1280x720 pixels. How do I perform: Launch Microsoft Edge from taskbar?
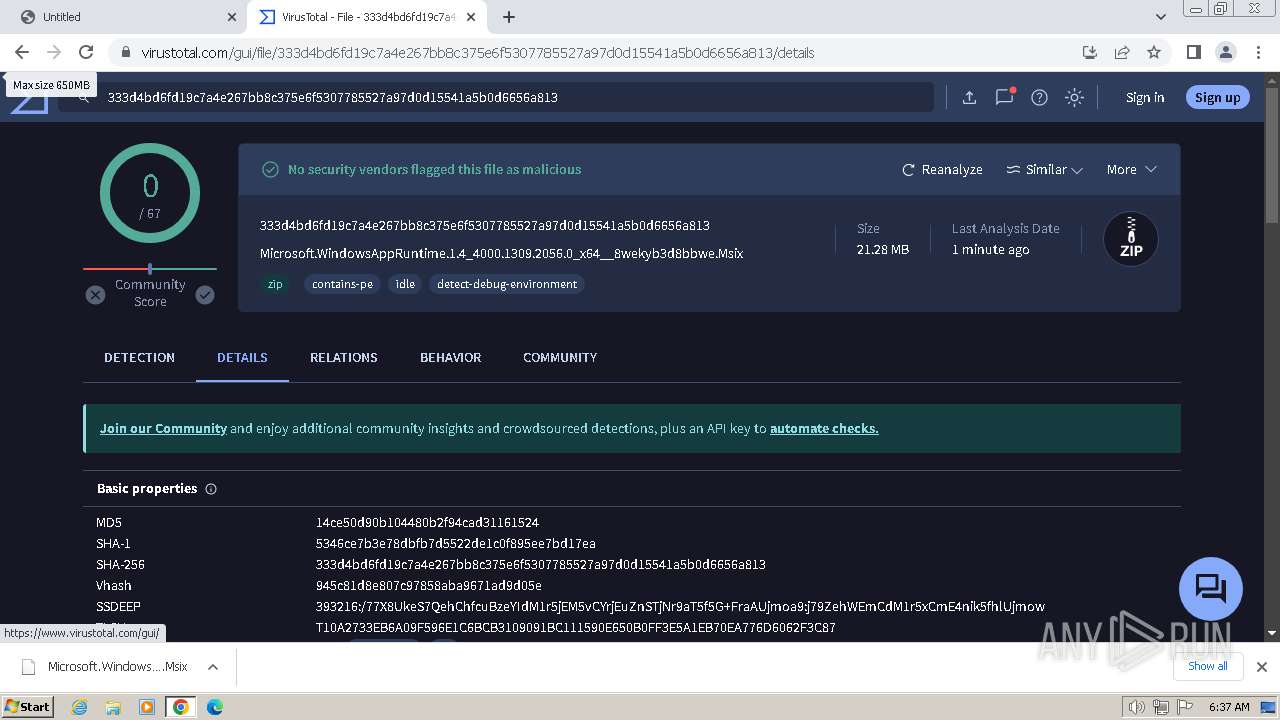[x=215, y=707]
